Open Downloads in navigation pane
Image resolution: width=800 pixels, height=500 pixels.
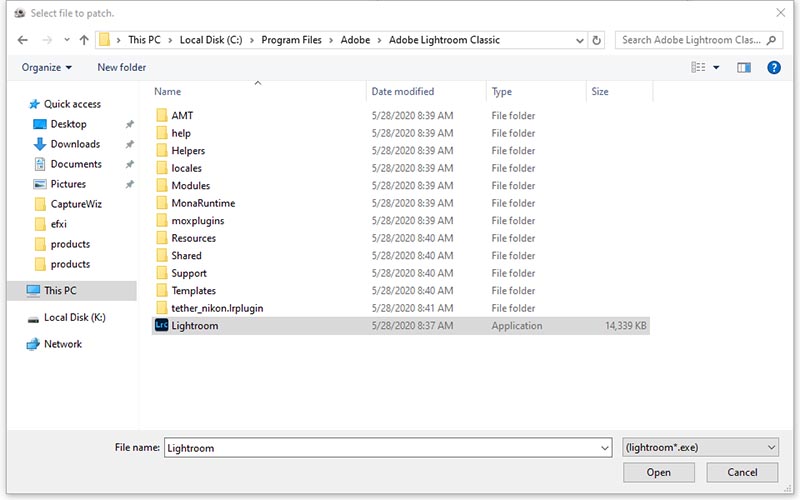(x=75, y=144)
